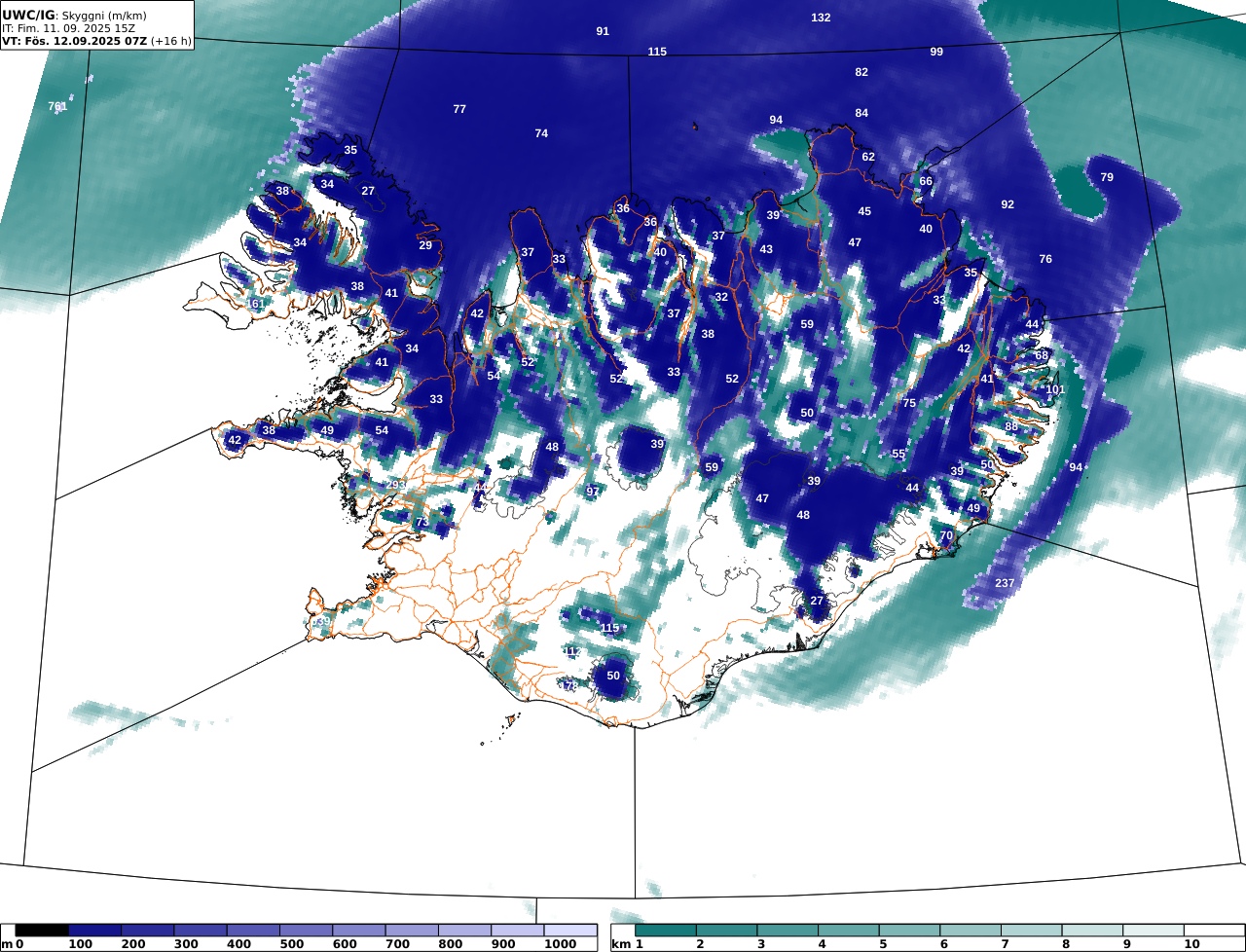
Task: Click the visibility value 70 on southeast coast
Action: pyautogui.click(x=946, y=536)
